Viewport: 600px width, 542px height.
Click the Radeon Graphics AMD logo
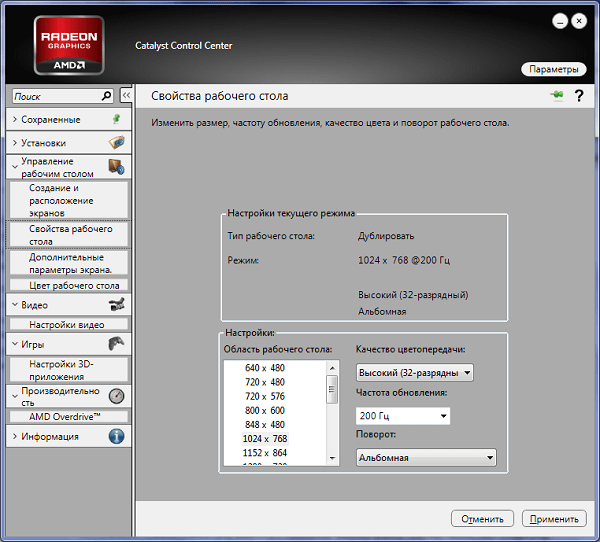(x=69, y=45)
